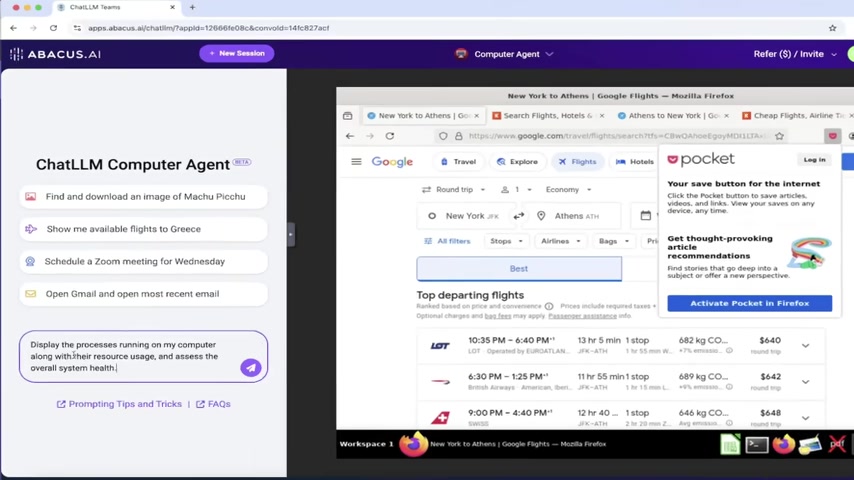Swap origin and destination airports
Screen dimensions: 854x480
click(x=518, y=216)
